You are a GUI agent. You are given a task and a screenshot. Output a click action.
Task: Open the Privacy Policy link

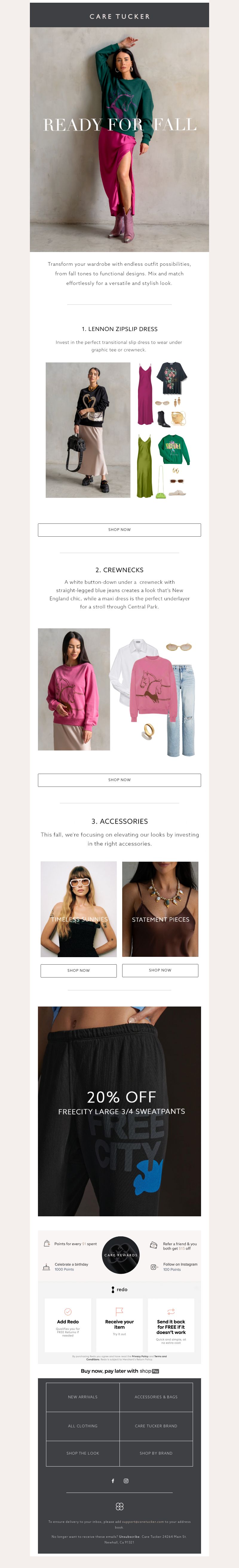point(140,1356)
